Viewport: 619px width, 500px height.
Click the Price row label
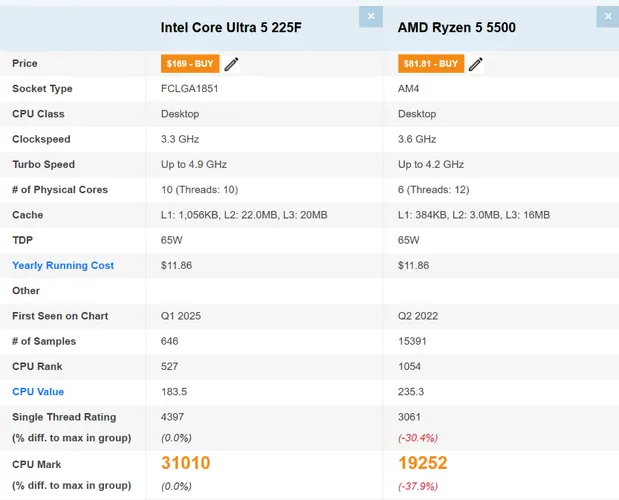[25, 63]
